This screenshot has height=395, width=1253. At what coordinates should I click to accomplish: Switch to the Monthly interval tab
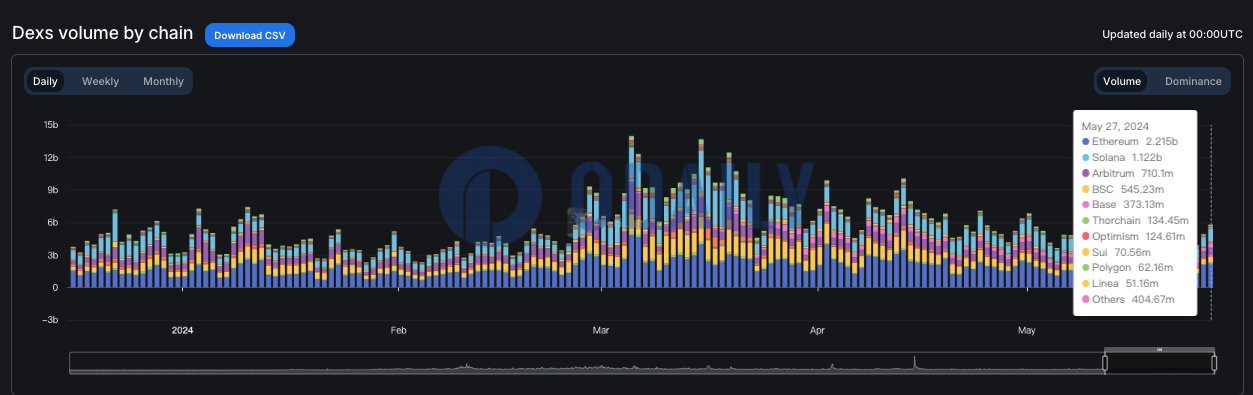163,81
